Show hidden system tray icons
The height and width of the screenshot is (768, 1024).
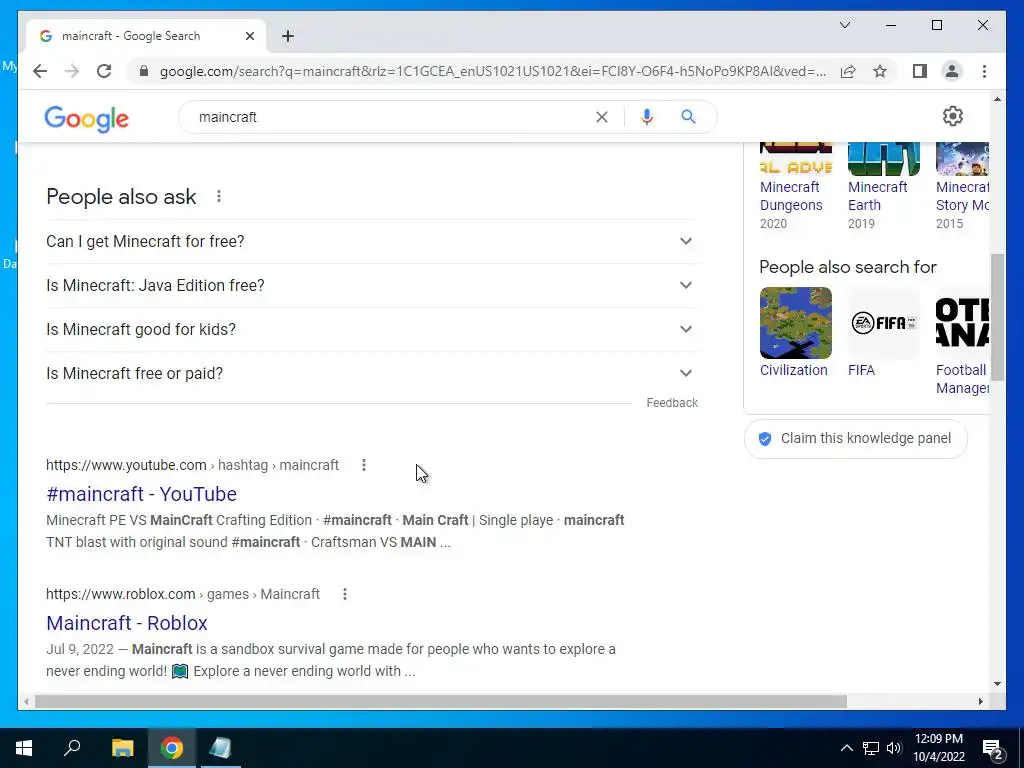pyautogui.click(x=846, y=748)
